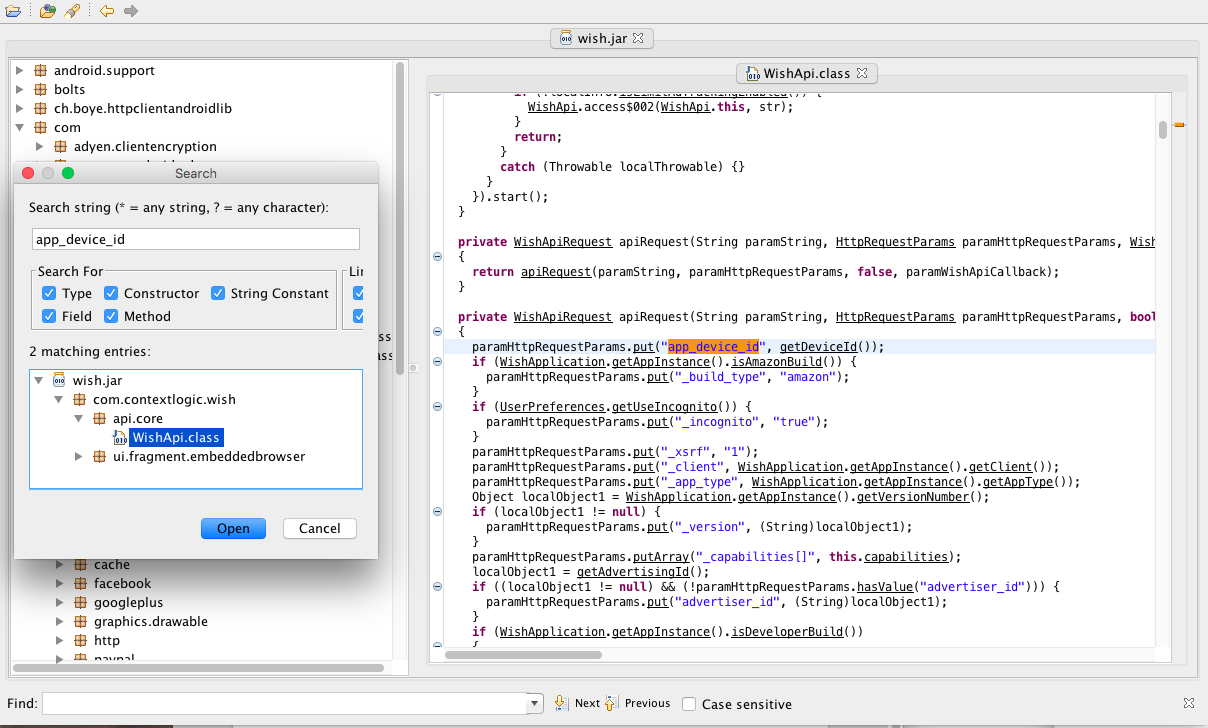The width and height of the screenshot is (1208, 728).
Task: Click package icon of com.contextlogic.wish result
Action: point(79,400)
